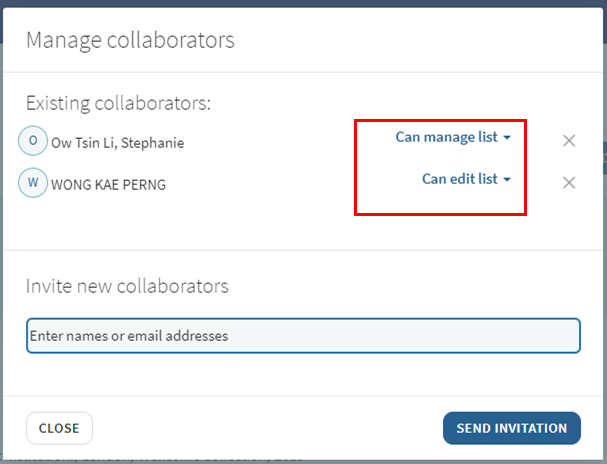Click the caret arrow beside "Can manage list"

pos(507,138)
